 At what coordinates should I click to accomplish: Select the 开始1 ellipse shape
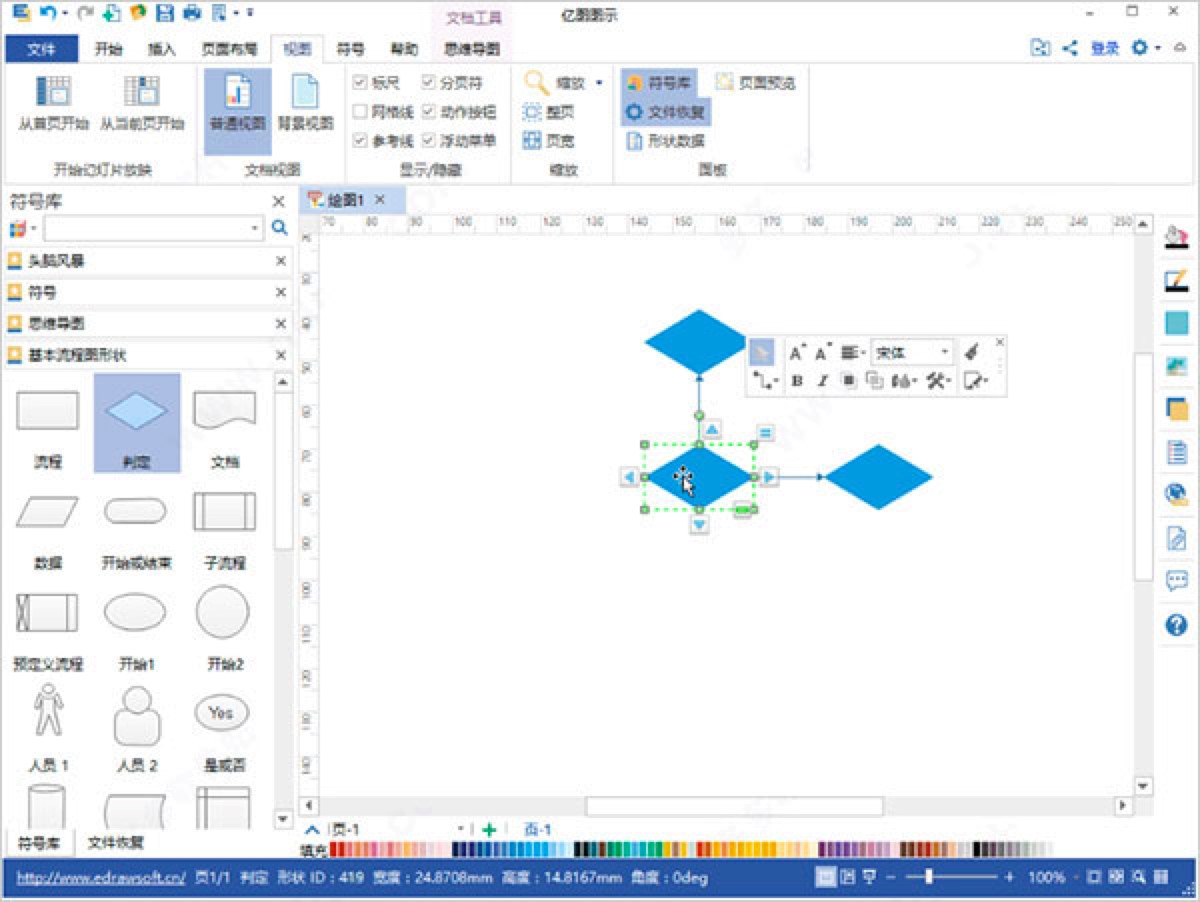[136, 611]
